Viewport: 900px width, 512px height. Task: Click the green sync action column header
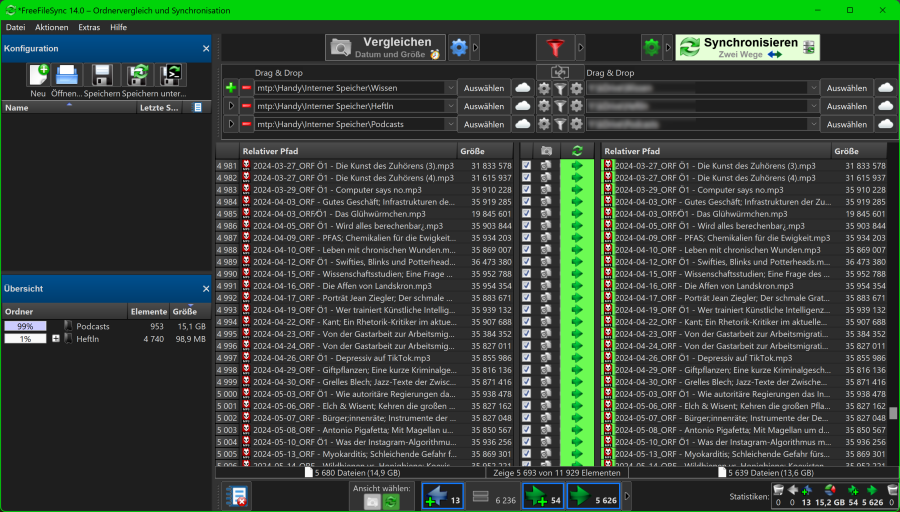577,151
